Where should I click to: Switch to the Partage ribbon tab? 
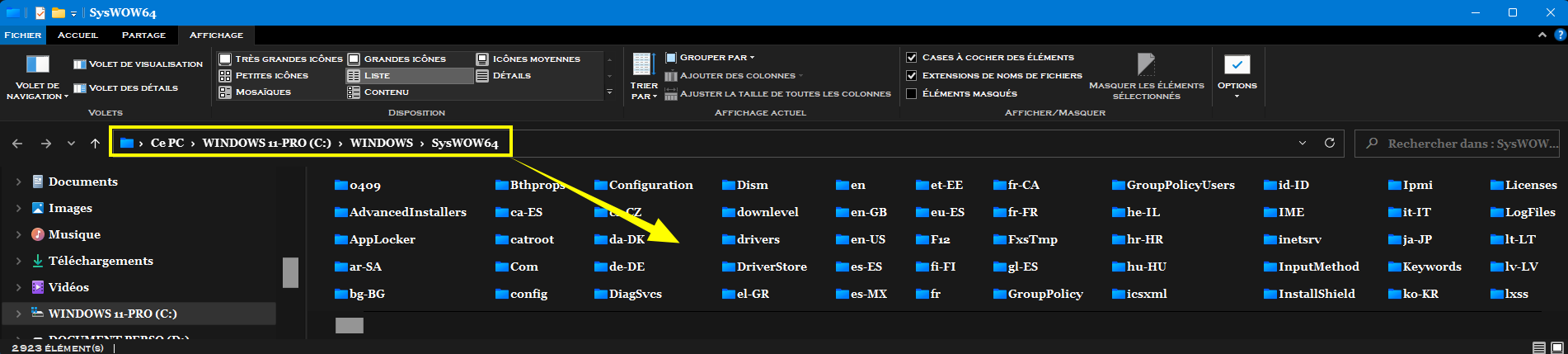143,35
